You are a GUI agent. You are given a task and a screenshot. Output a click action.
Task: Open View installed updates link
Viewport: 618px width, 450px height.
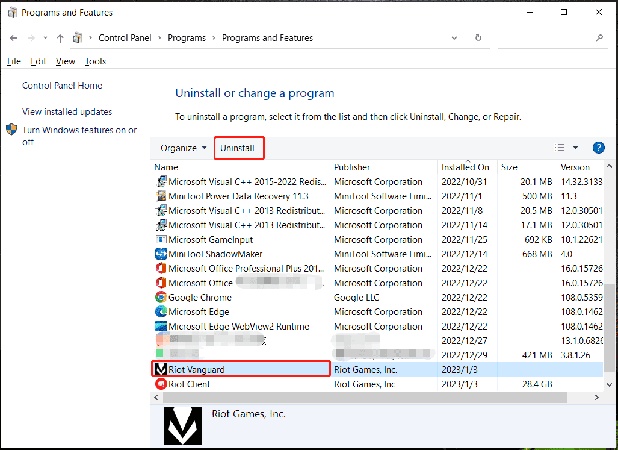pyautogui.click(x=67, y=112)
